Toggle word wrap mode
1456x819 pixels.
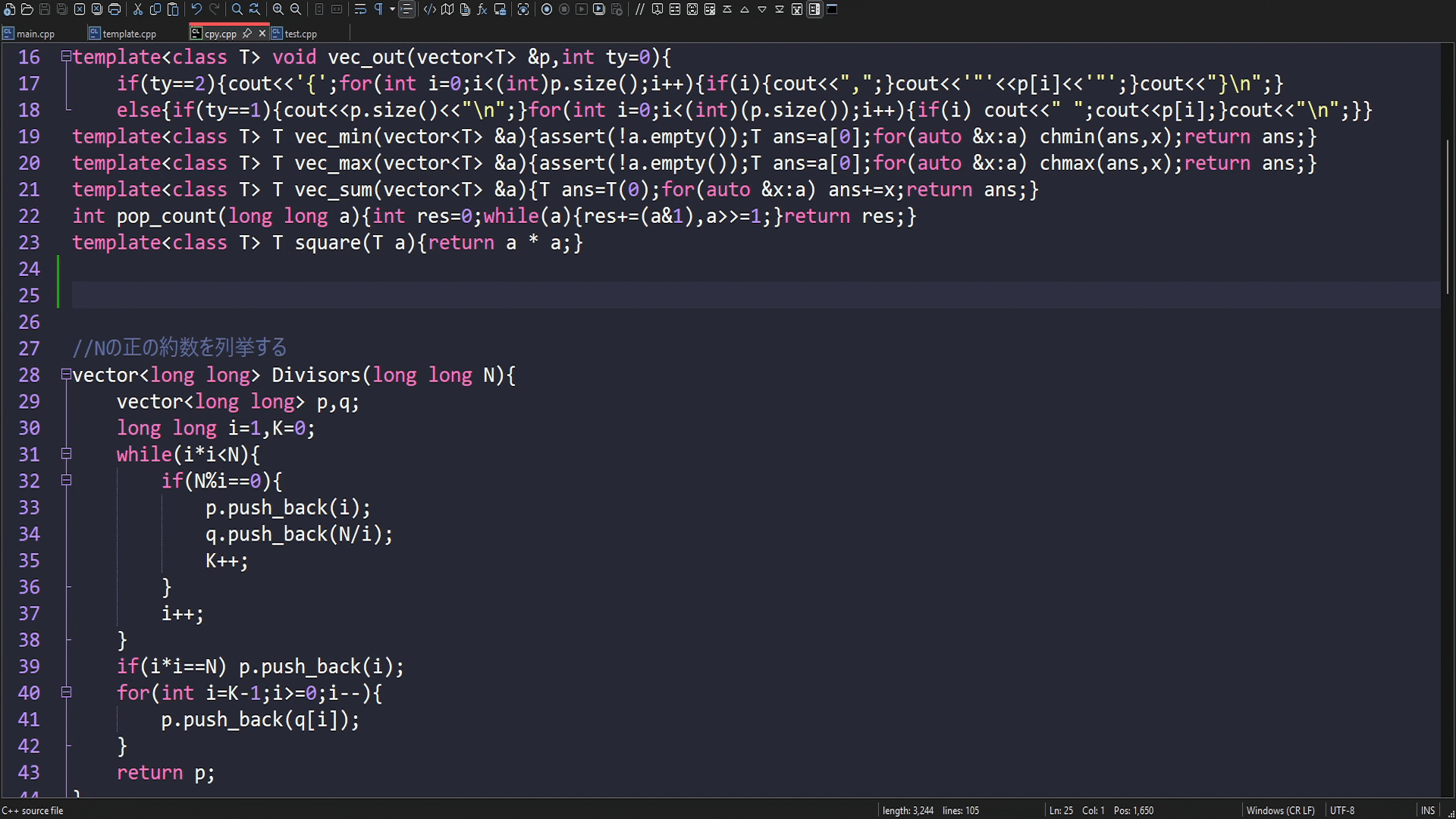361,10
